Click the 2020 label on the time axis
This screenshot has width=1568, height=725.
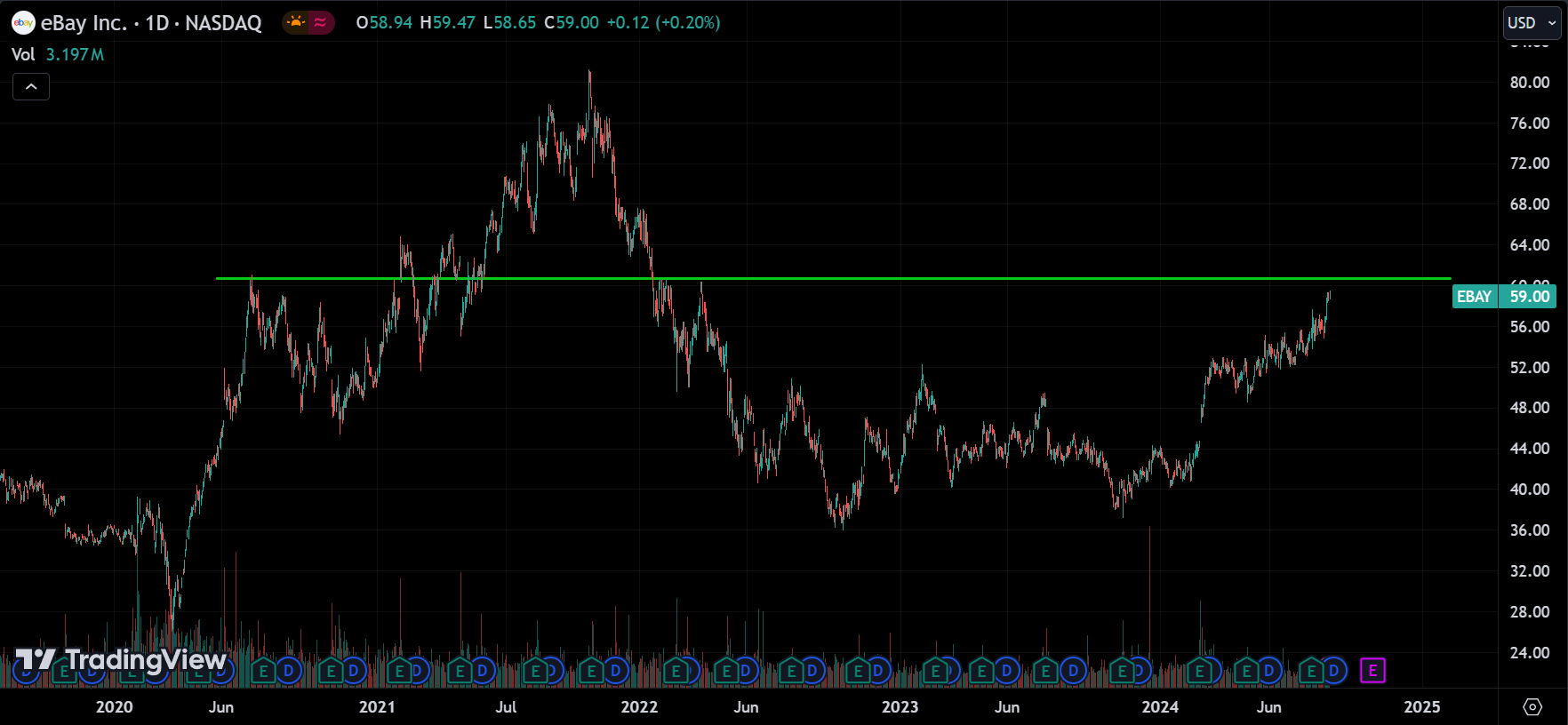click(114, 707)
